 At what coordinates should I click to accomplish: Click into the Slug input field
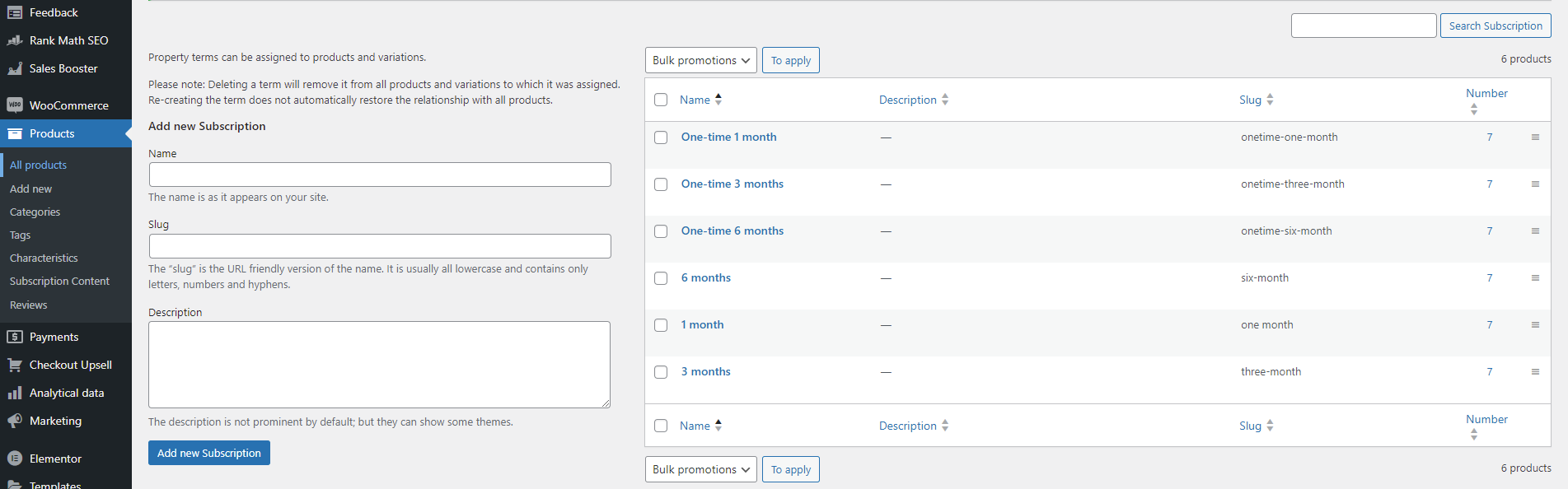click(380, 246)
